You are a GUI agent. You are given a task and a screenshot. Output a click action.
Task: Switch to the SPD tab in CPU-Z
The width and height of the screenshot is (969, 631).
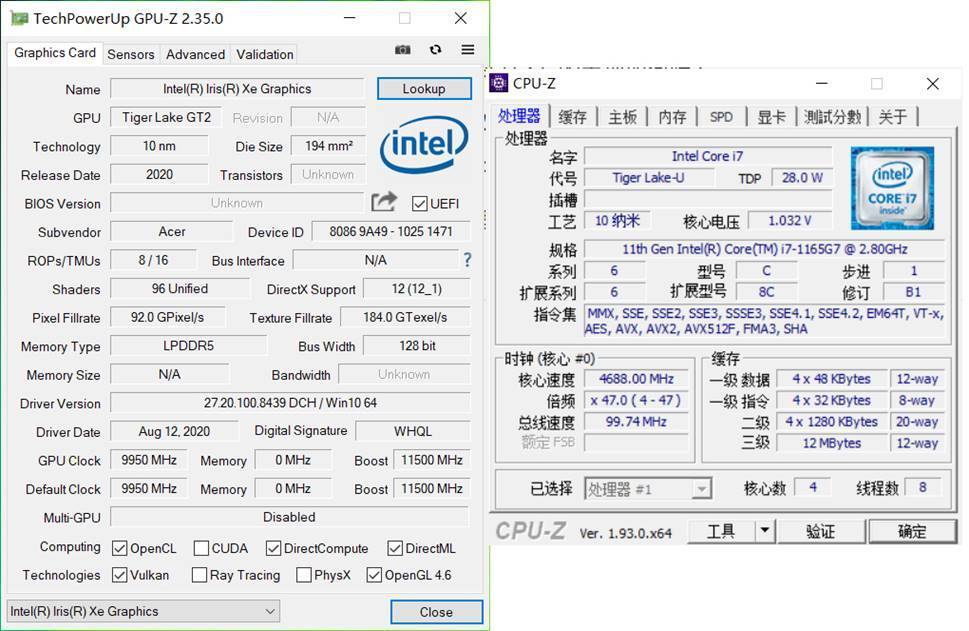(721, 117)
